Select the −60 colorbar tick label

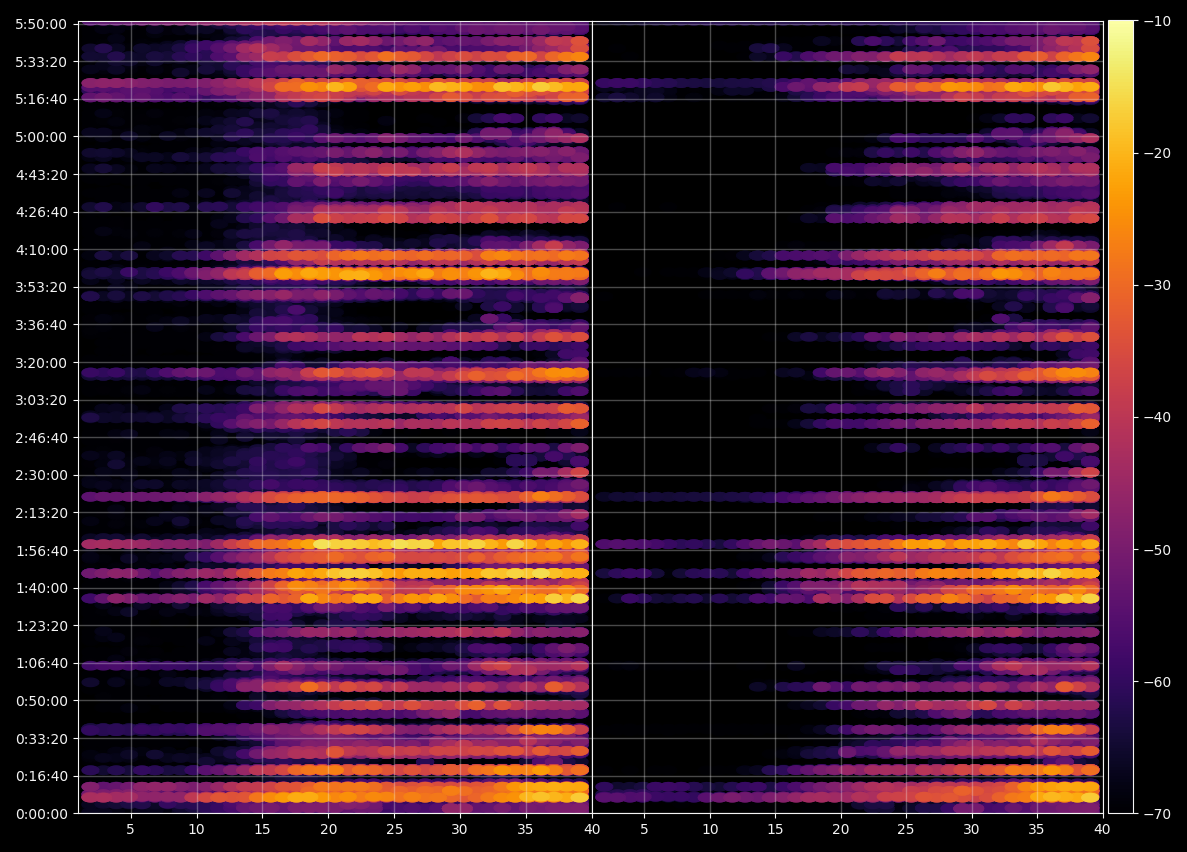(1157, 682)
